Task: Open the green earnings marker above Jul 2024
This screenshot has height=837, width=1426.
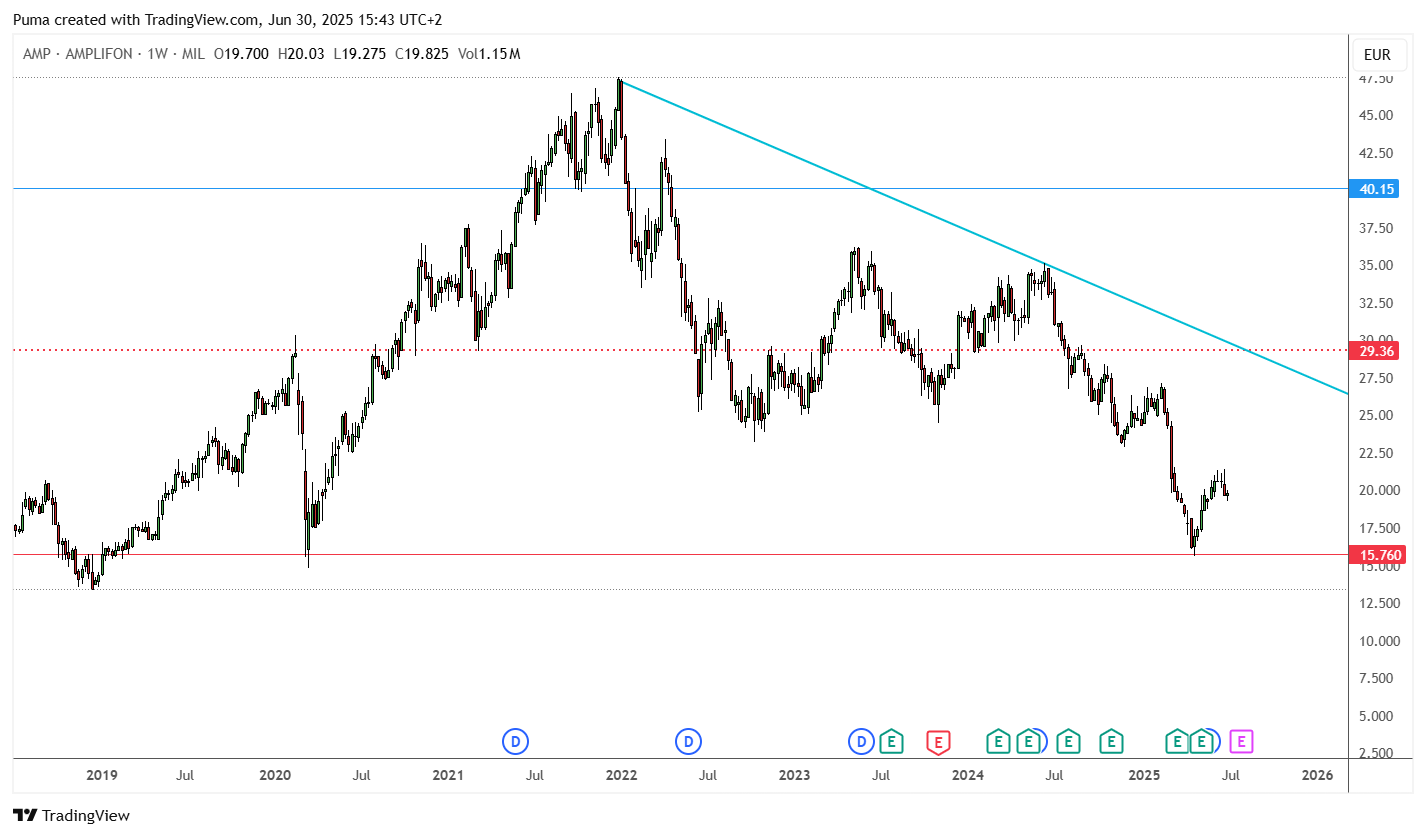Action: tap(1068, 742)
